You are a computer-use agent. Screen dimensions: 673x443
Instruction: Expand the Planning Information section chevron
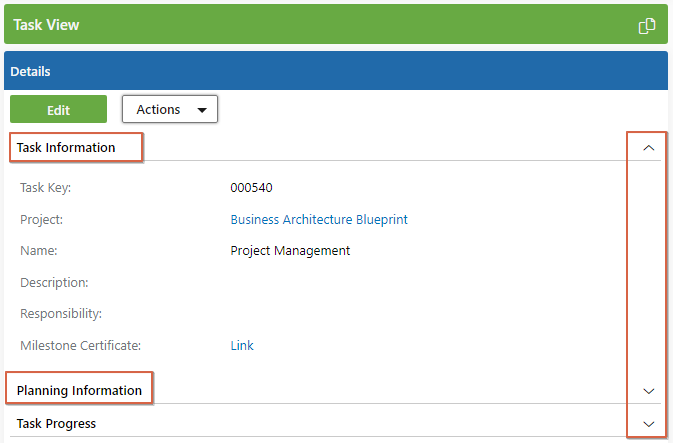pos(649,391)
